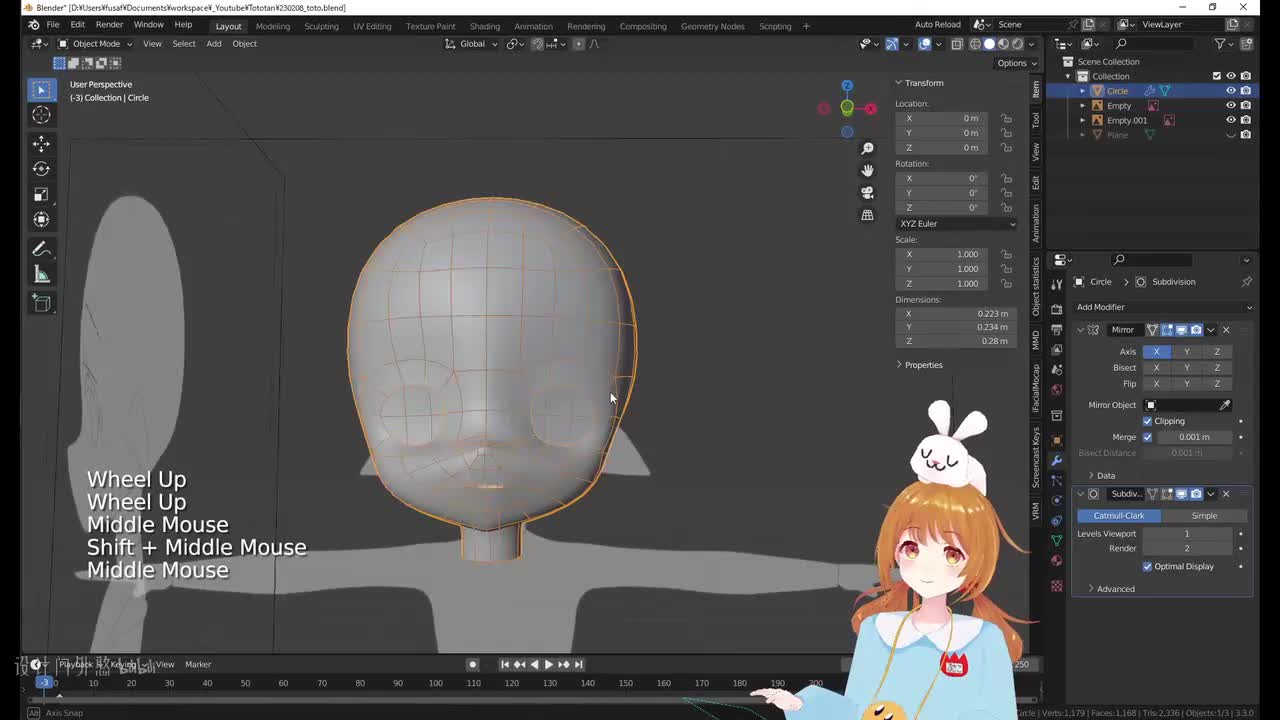Disable the Clipping checkbox in Mirror modifier

(x=1147, y=421)
